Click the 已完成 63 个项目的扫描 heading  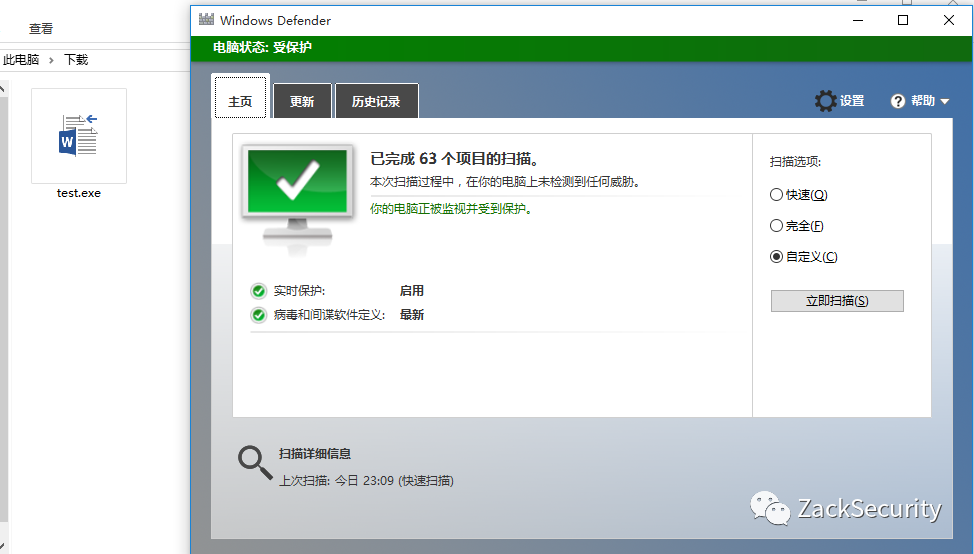[454, 159]
